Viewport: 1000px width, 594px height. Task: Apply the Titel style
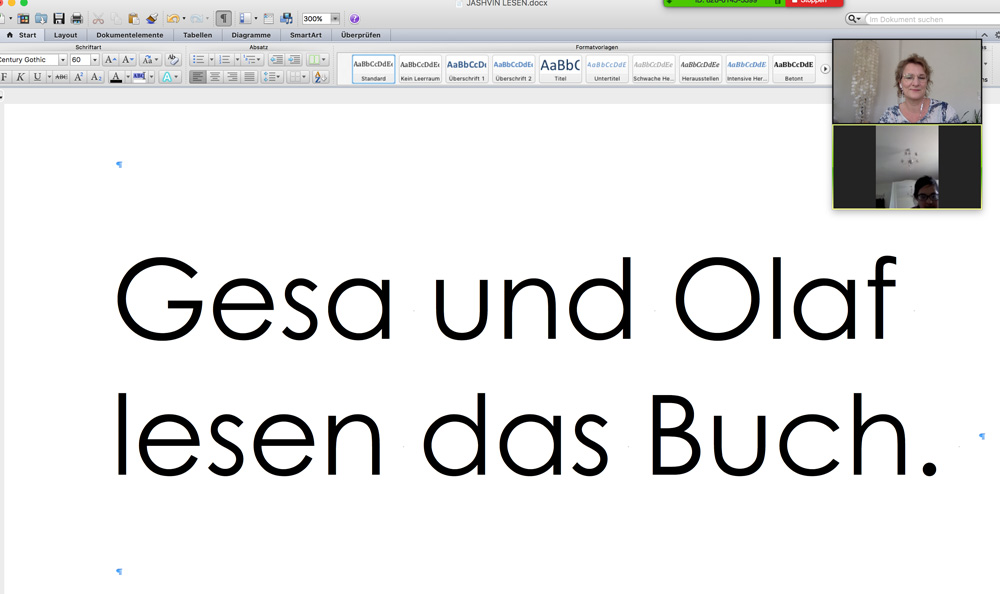(x=560, y=69)
